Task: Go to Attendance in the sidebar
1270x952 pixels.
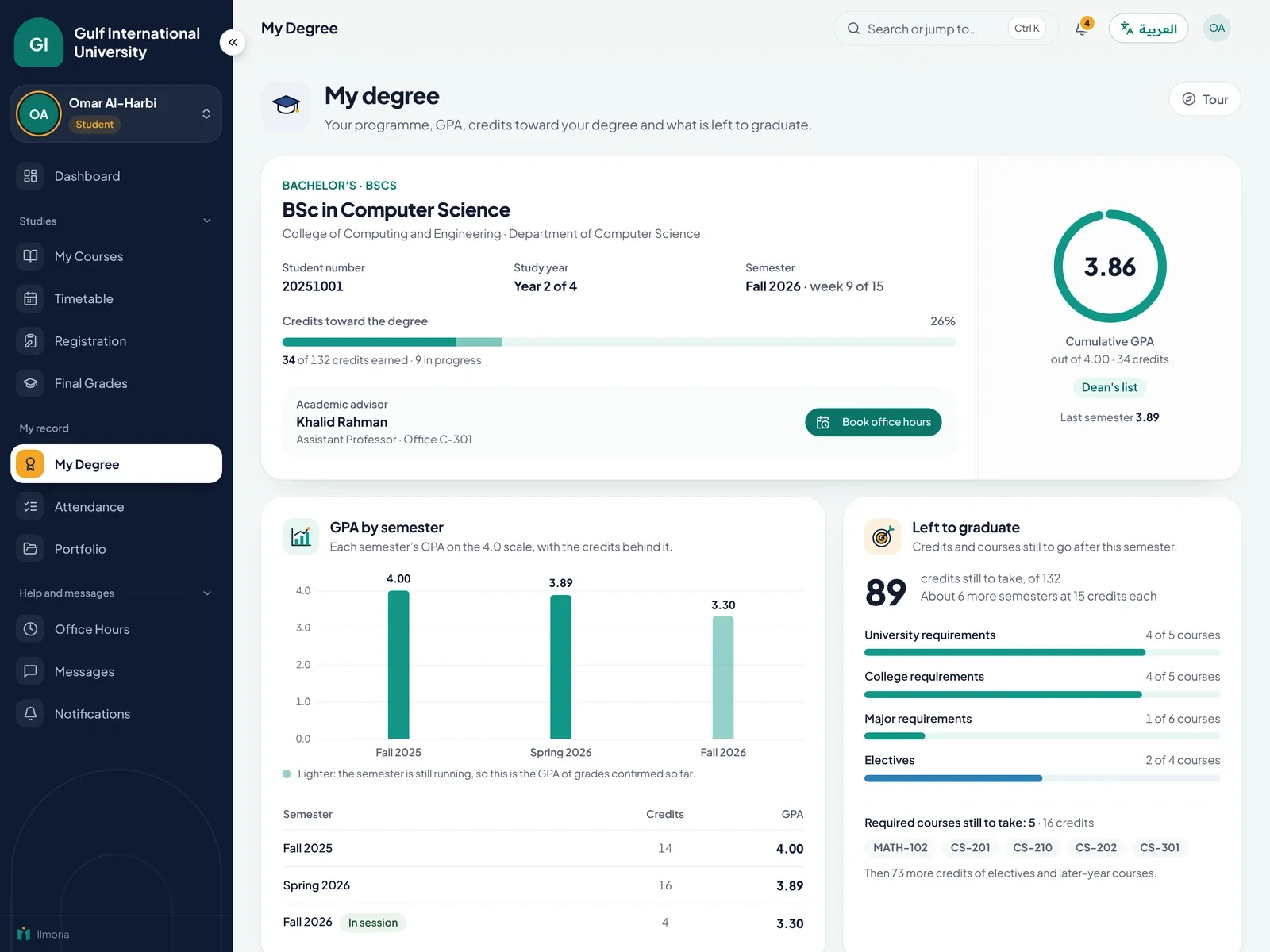Action: [x=116, y=506]
